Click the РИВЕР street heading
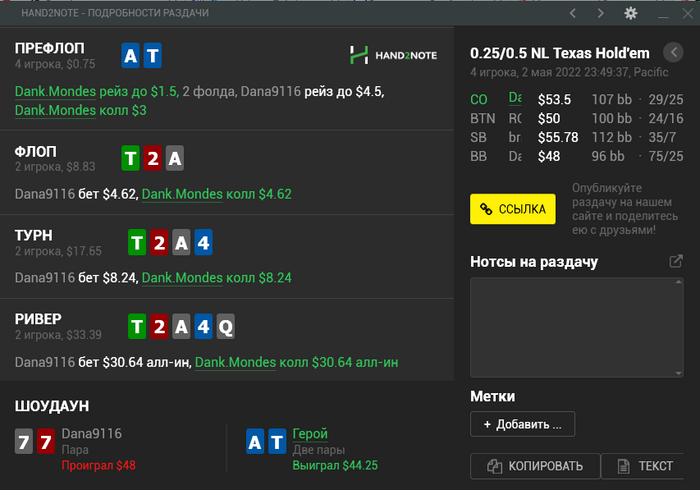 pos(38,319)
